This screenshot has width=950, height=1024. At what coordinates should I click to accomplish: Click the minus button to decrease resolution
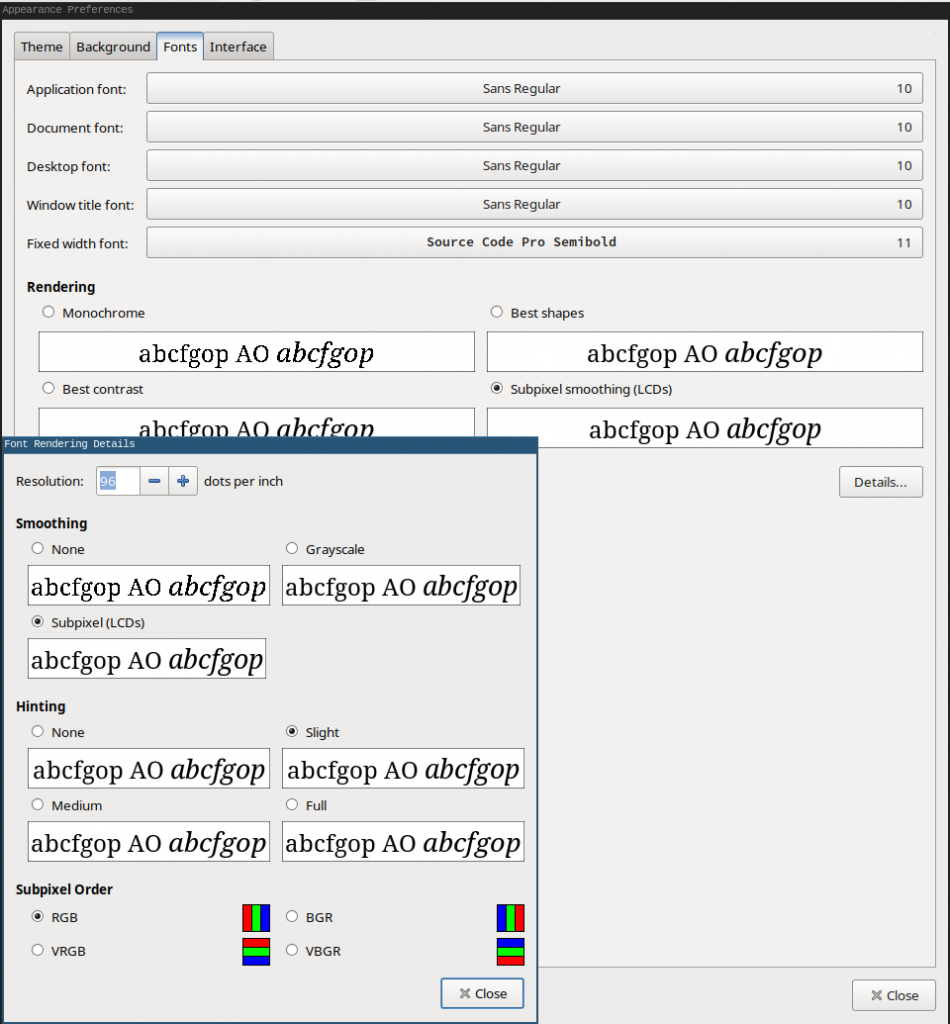[x=154, y=481]
